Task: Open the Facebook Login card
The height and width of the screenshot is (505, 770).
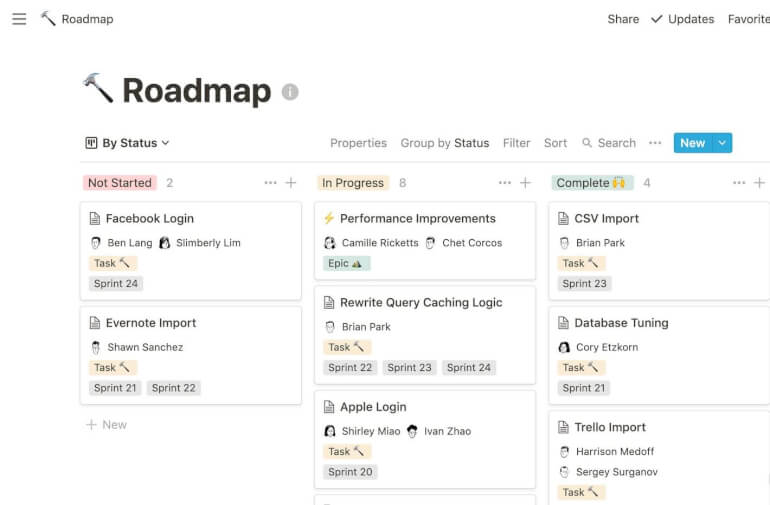Action: [150, 218]
